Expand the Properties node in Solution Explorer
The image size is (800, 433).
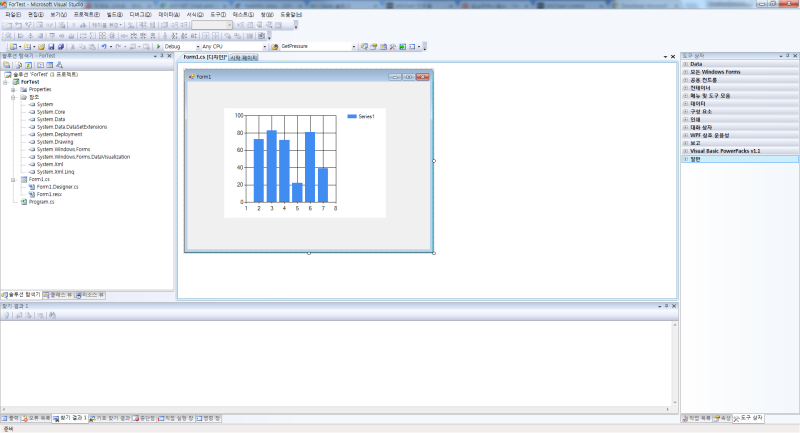pos(13,89)
